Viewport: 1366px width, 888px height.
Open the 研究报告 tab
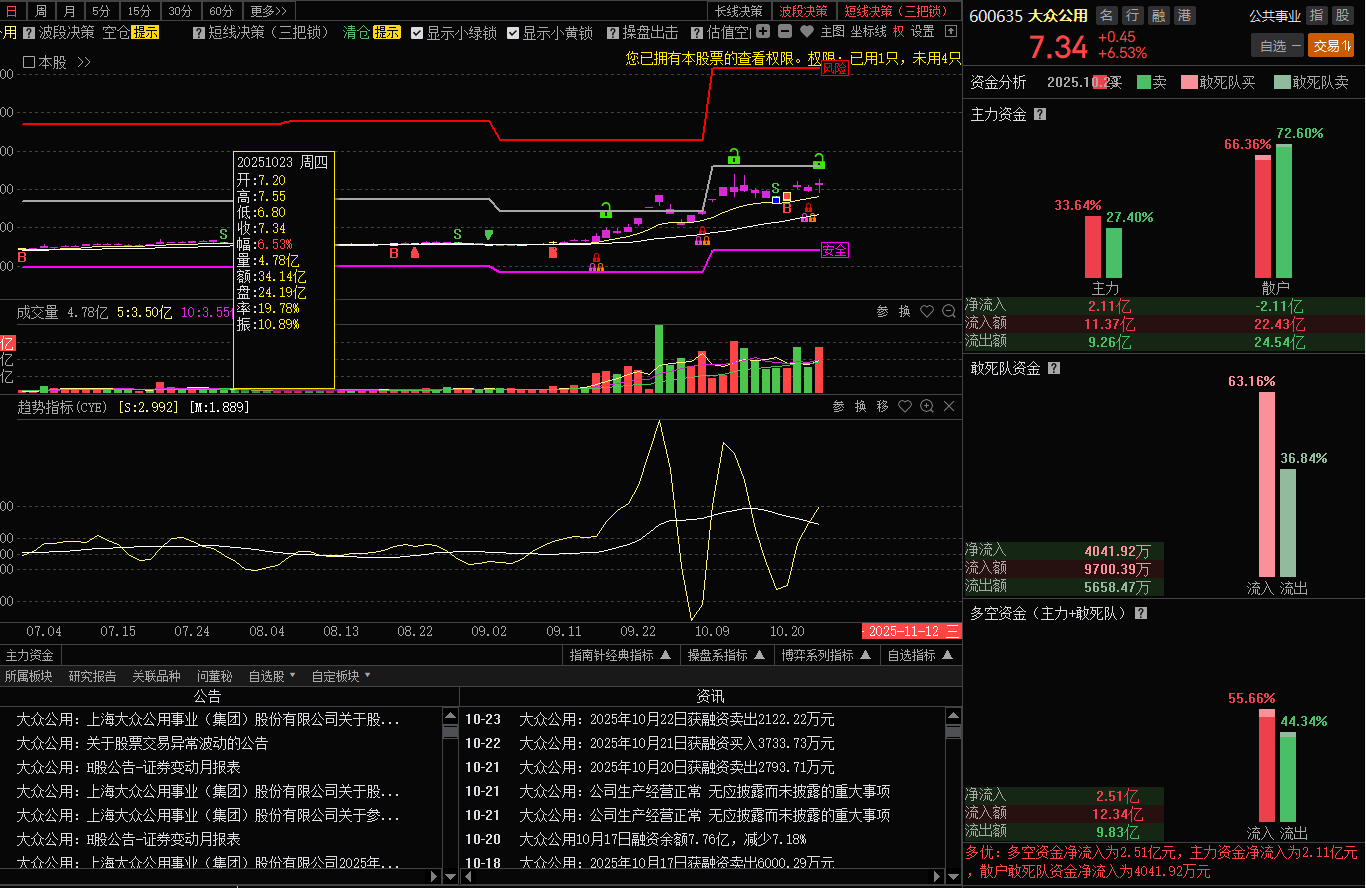coord(92,676)
